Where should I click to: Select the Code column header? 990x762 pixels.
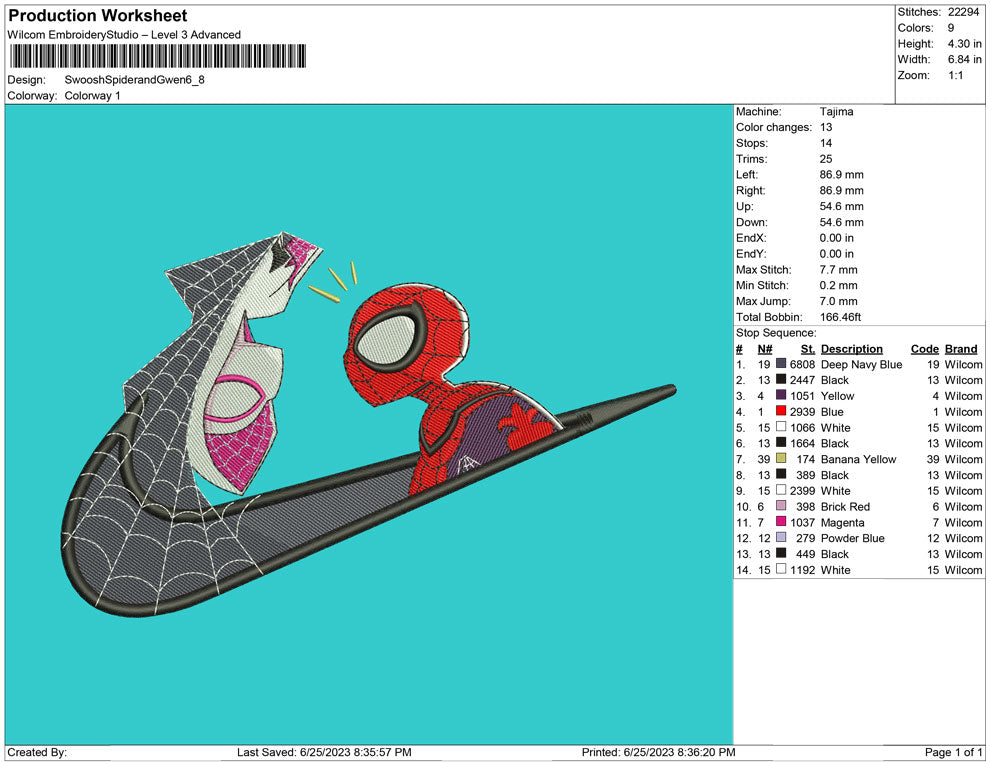tap(924, 349)
